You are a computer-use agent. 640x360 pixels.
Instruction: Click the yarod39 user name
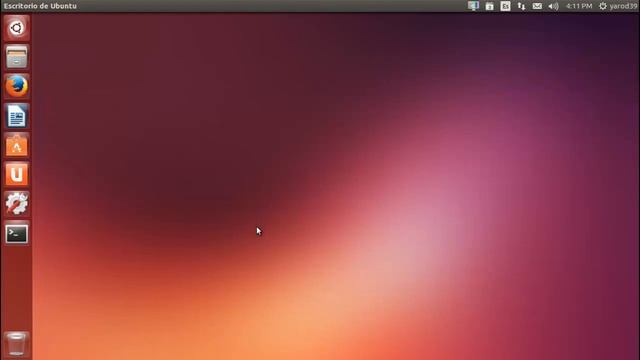(x=623, y=6)
